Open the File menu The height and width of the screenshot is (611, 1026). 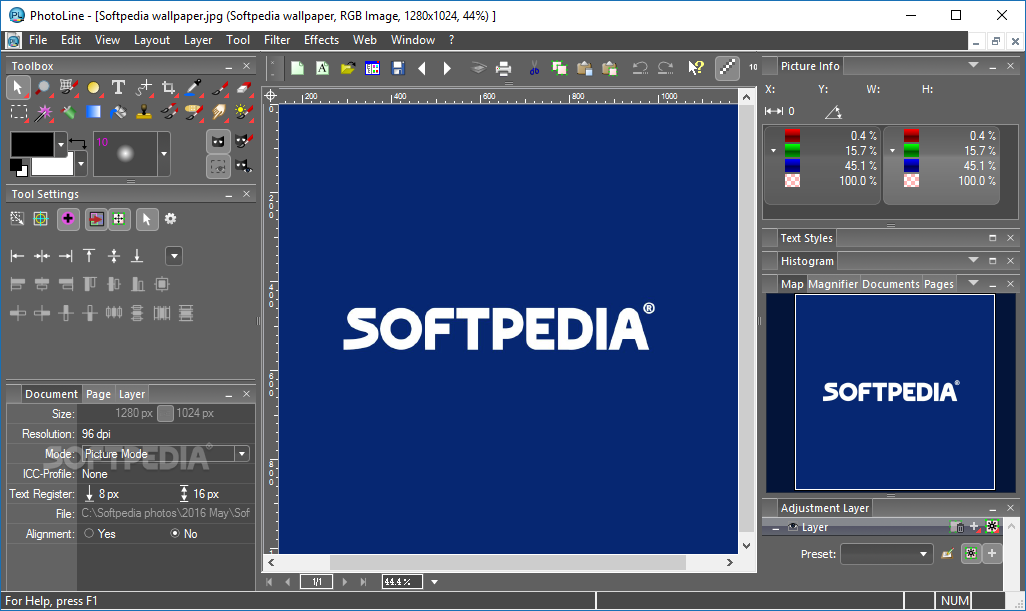(38, 40)
